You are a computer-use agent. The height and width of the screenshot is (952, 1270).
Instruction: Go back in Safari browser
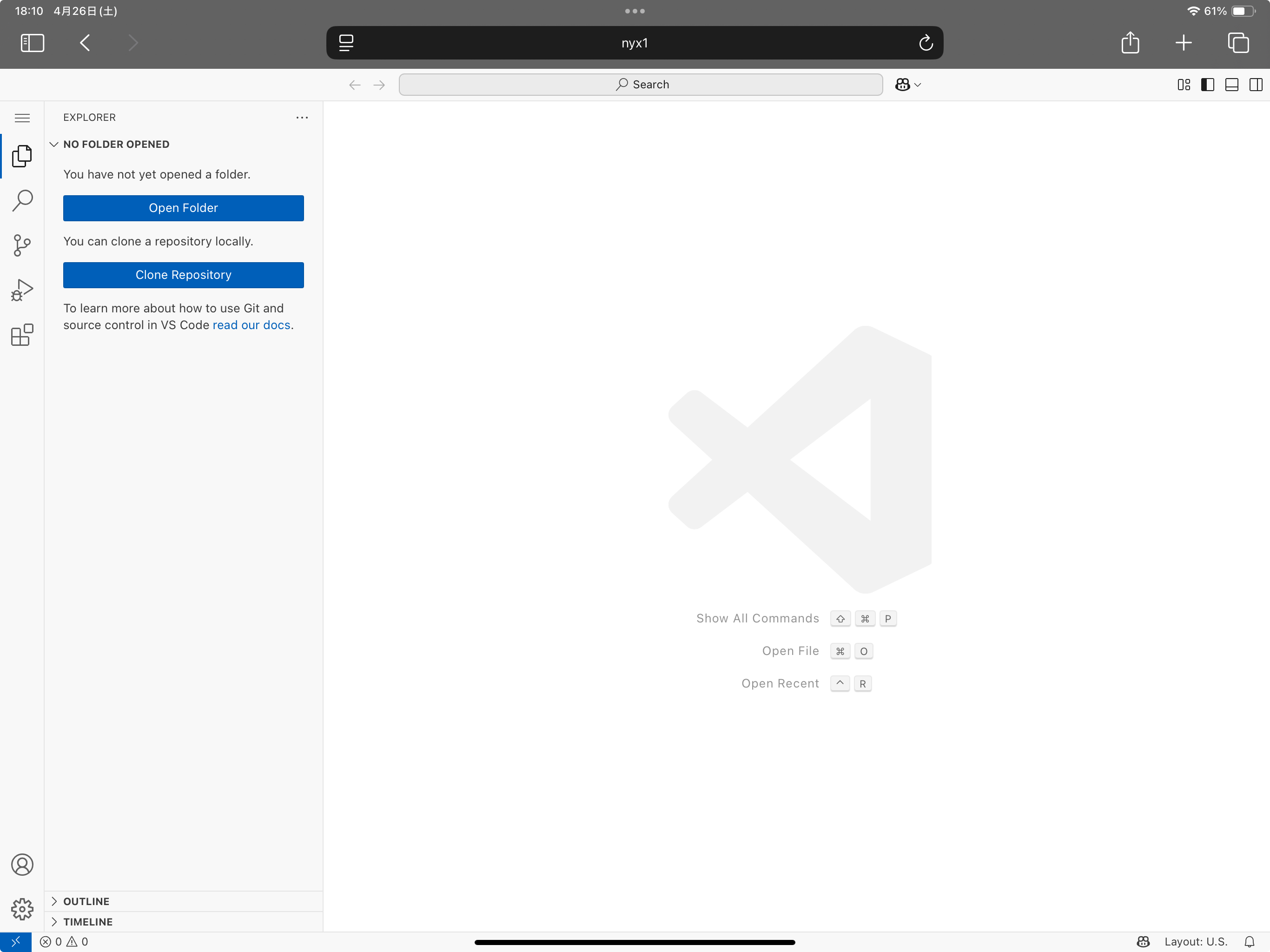click(x=85, y=43)
